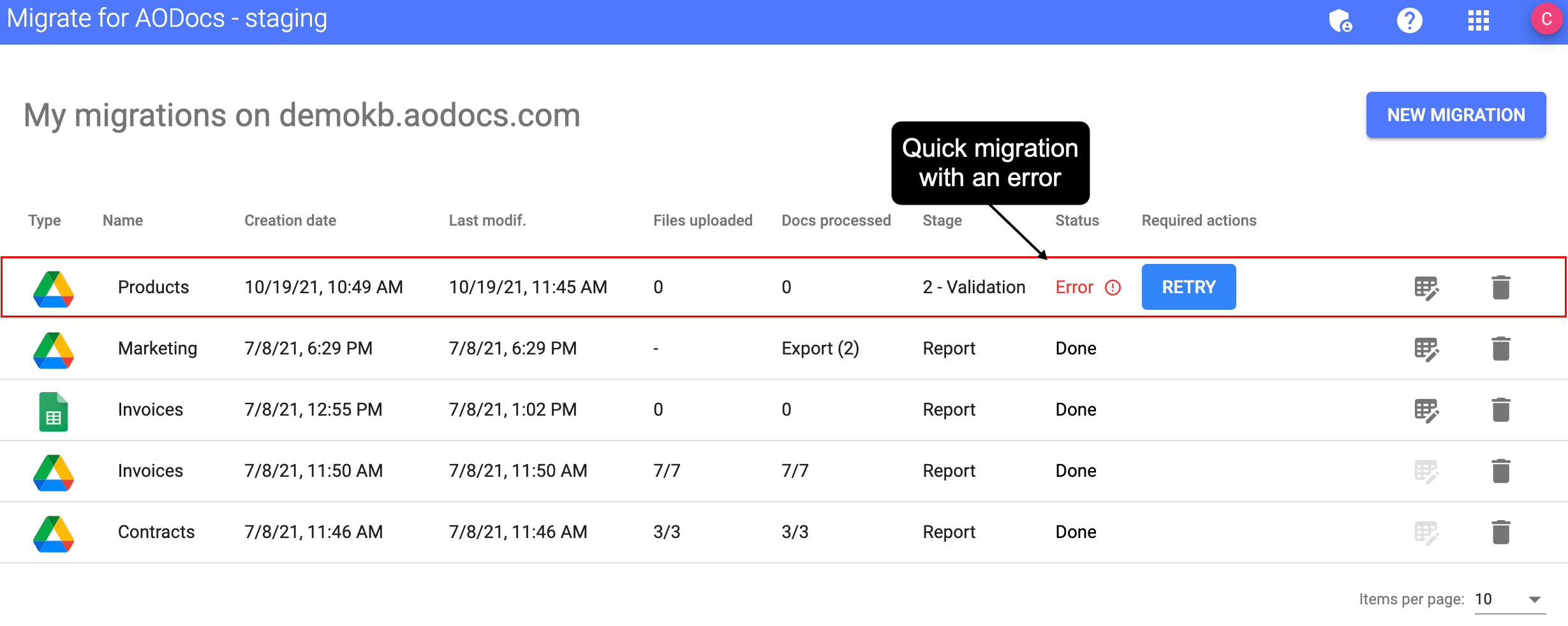Viewport: 1568px width, 626px height.
Task: Click the Export (2) docs processed cell
Action: tap(820, 348)
